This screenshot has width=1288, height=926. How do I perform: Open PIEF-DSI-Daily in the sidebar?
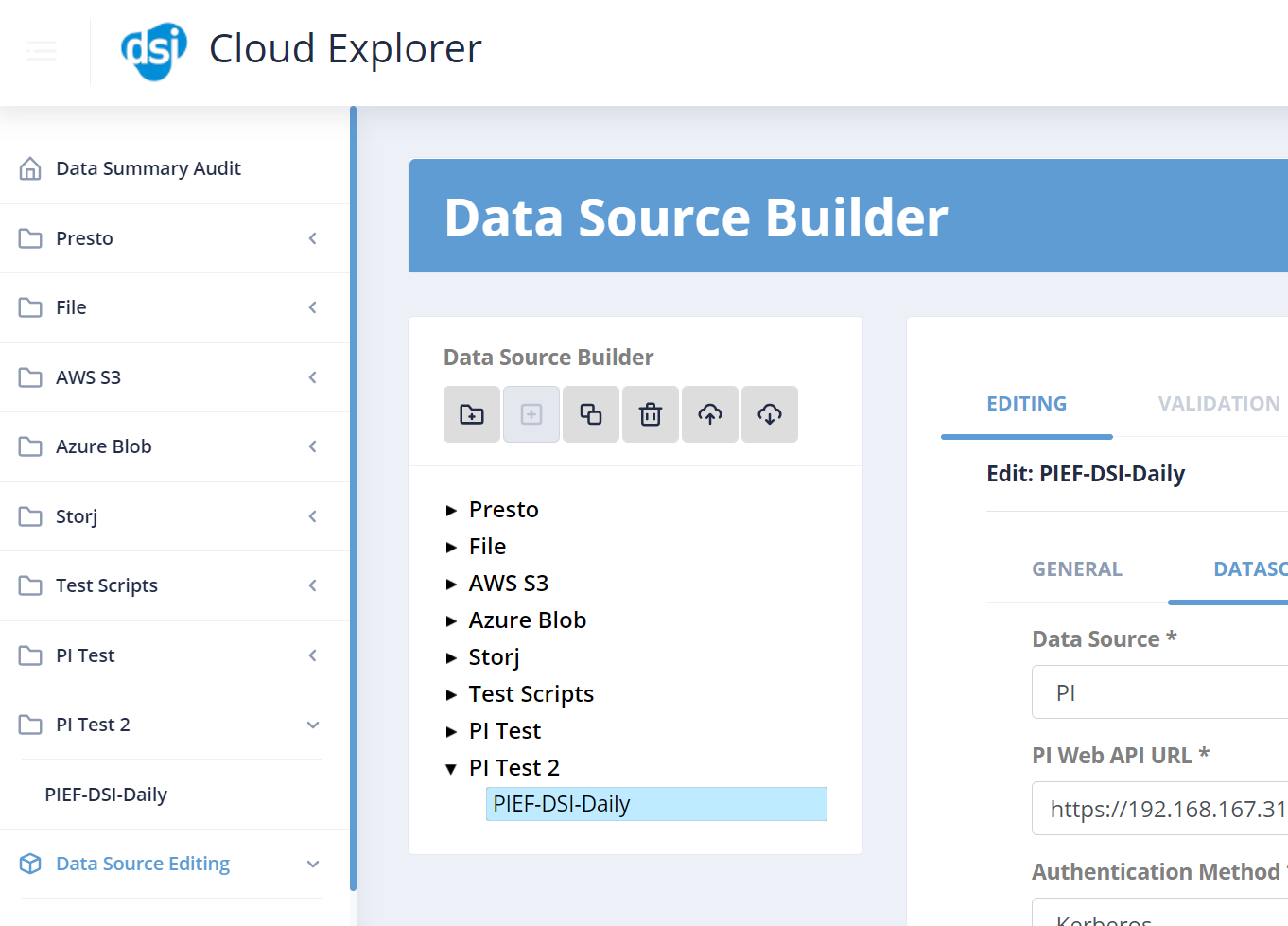click(106, 795)
